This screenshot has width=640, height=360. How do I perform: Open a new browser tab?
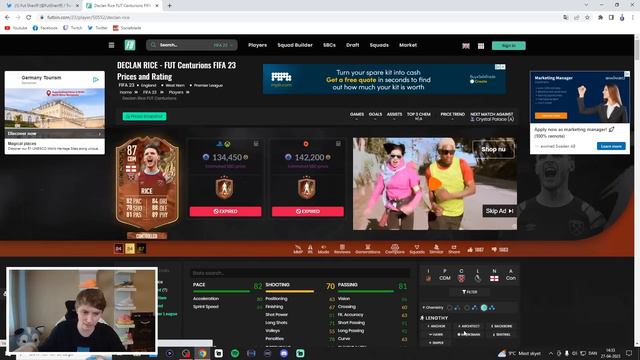(x=169, y=6)
